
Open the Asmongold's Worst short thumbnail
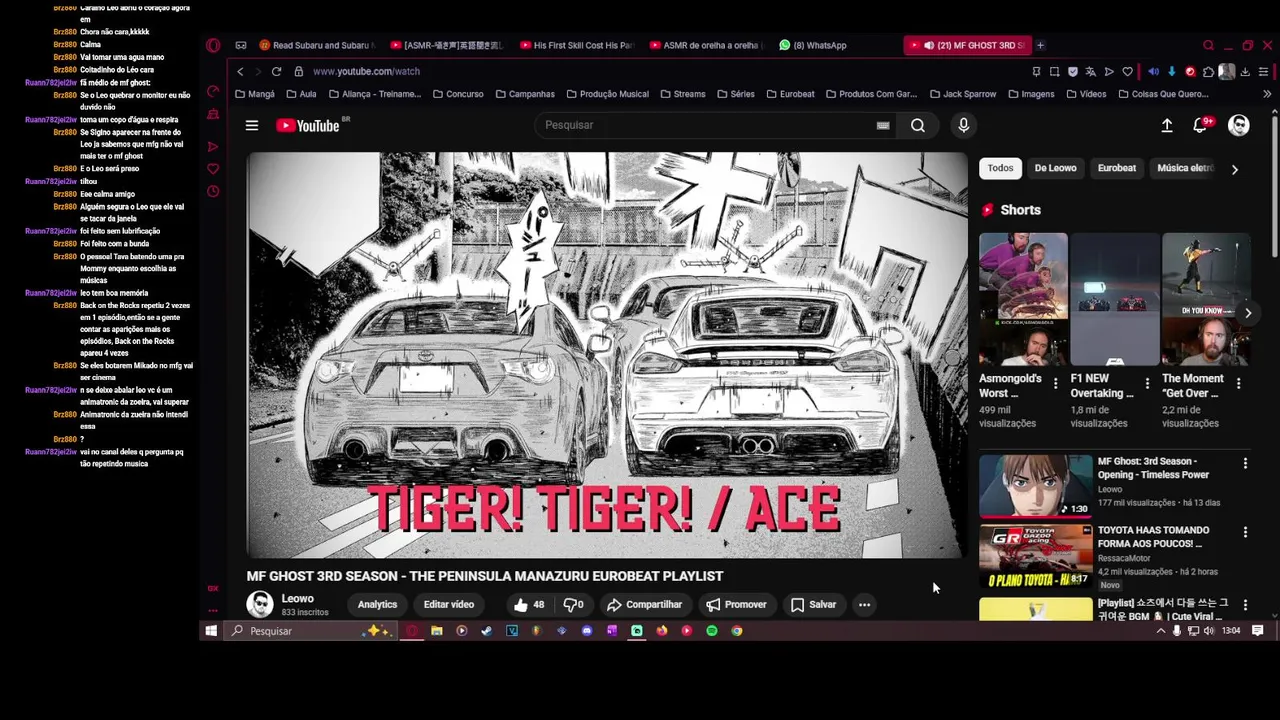[1023, 299]
